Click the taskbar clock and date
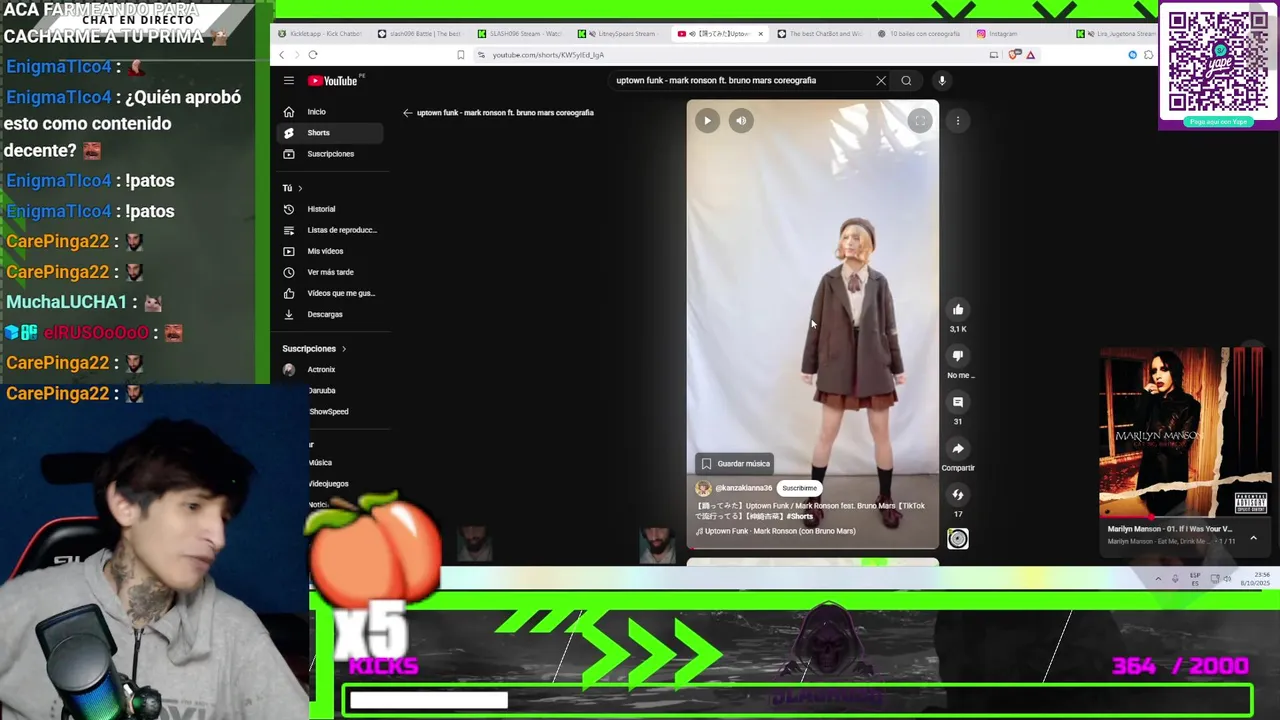1280x720 pixels. (1255, 578)
